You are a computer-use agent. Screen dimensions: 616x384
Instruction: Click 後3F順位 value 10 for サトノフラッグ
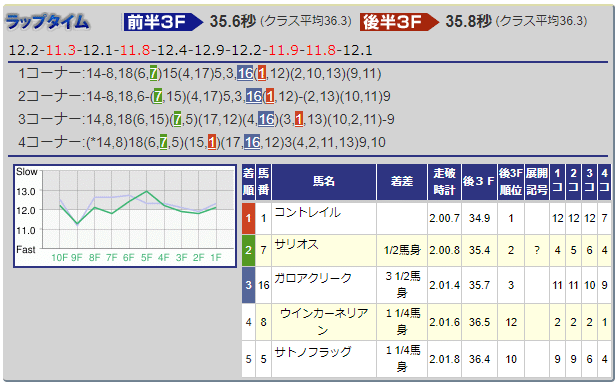coord(511,359)
